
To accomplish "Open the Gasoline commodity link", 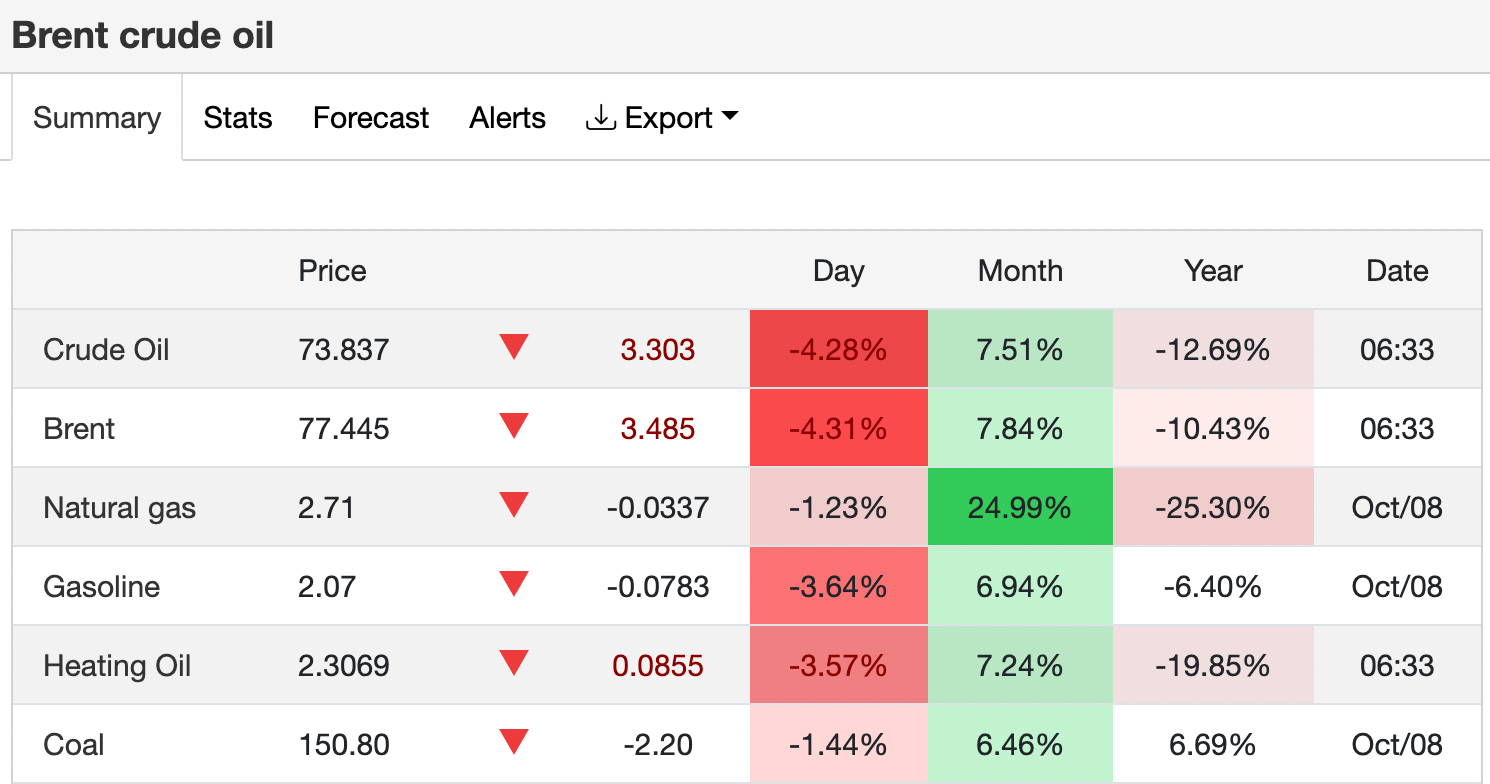I will (x=102, y=586).
